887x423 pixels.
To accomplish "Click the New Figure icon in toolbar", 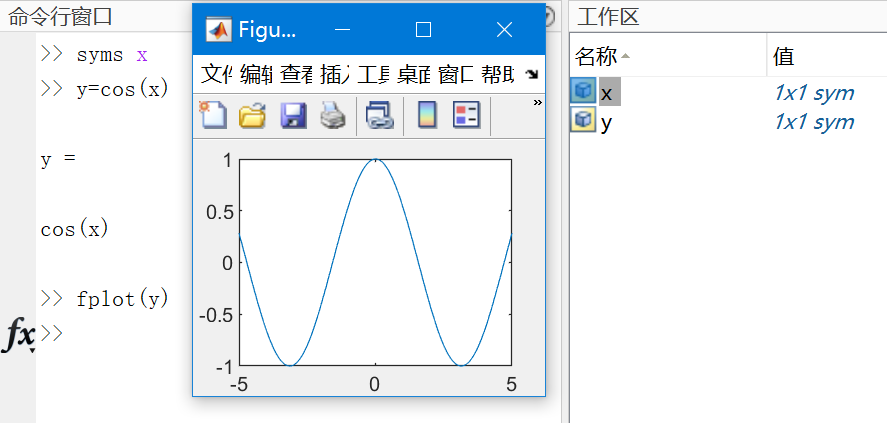I will (x=213, y=115).
